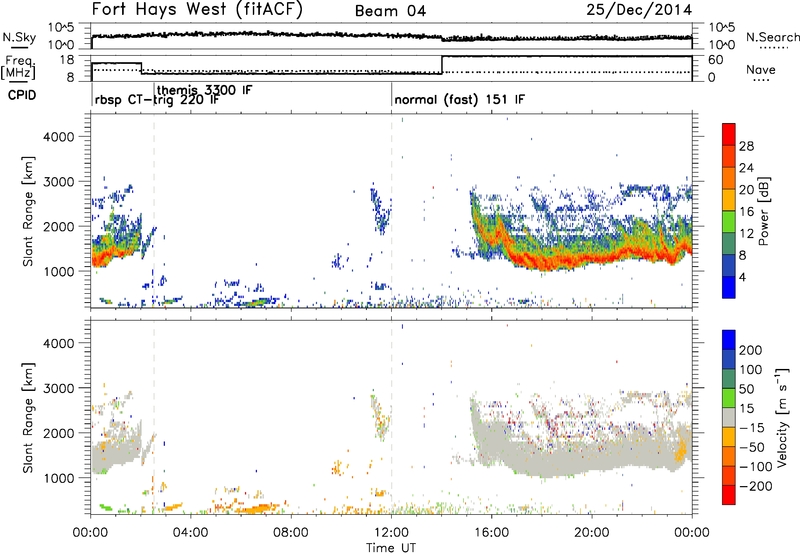This screenshot has width=800, height=554.
Task: Click the 'rbsp CT-trig 220 IF' annotation
Action: [157, 100]
